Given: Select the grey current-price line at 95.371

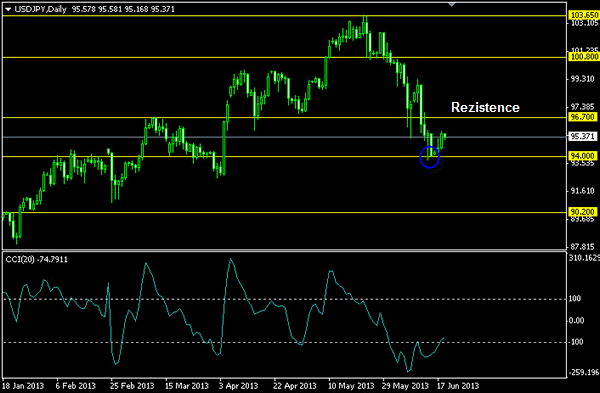Looking at the screenshot, I should pos(284,137).
